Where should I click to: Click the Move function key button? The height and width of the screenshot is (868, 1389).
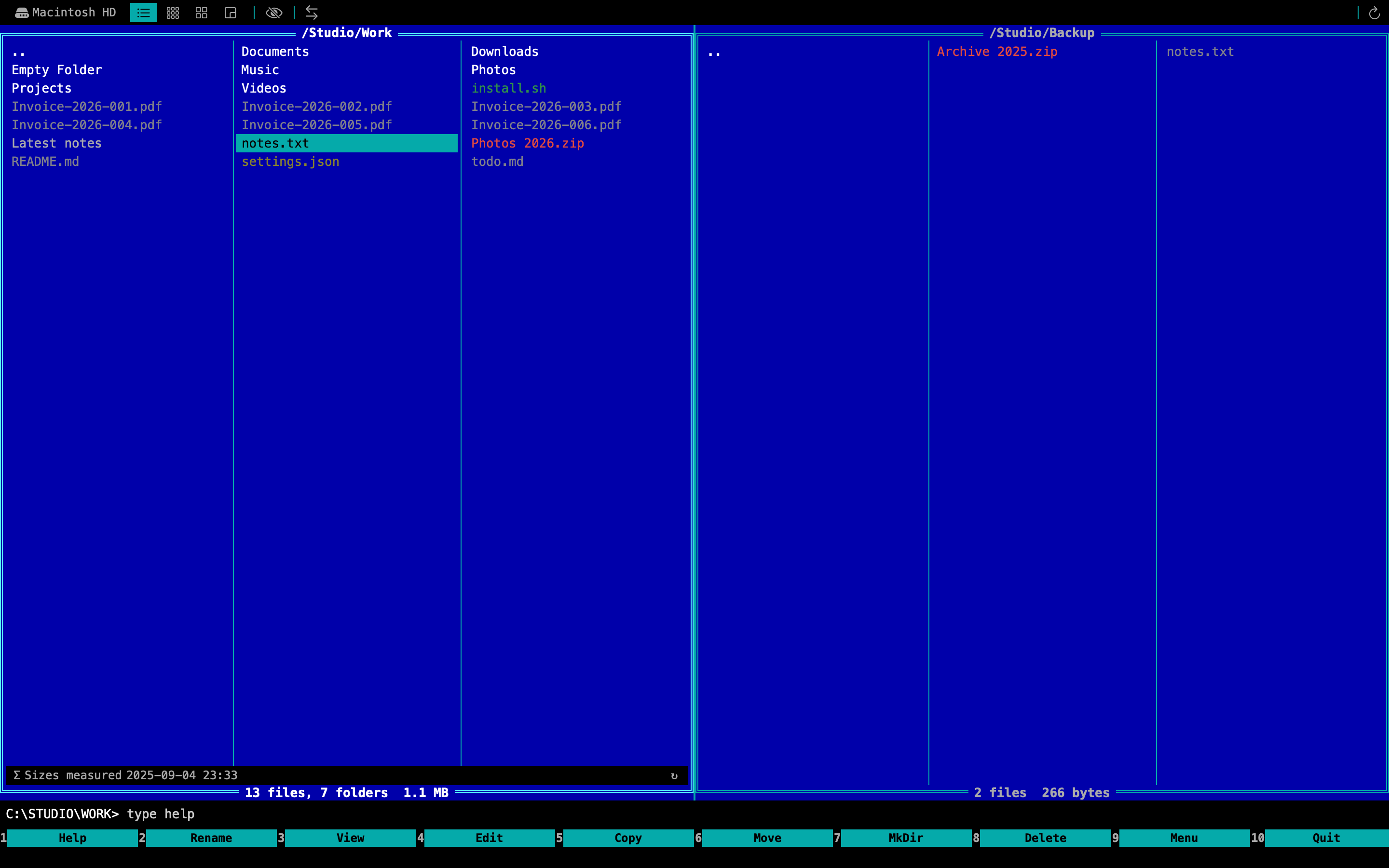pos(767,838)
